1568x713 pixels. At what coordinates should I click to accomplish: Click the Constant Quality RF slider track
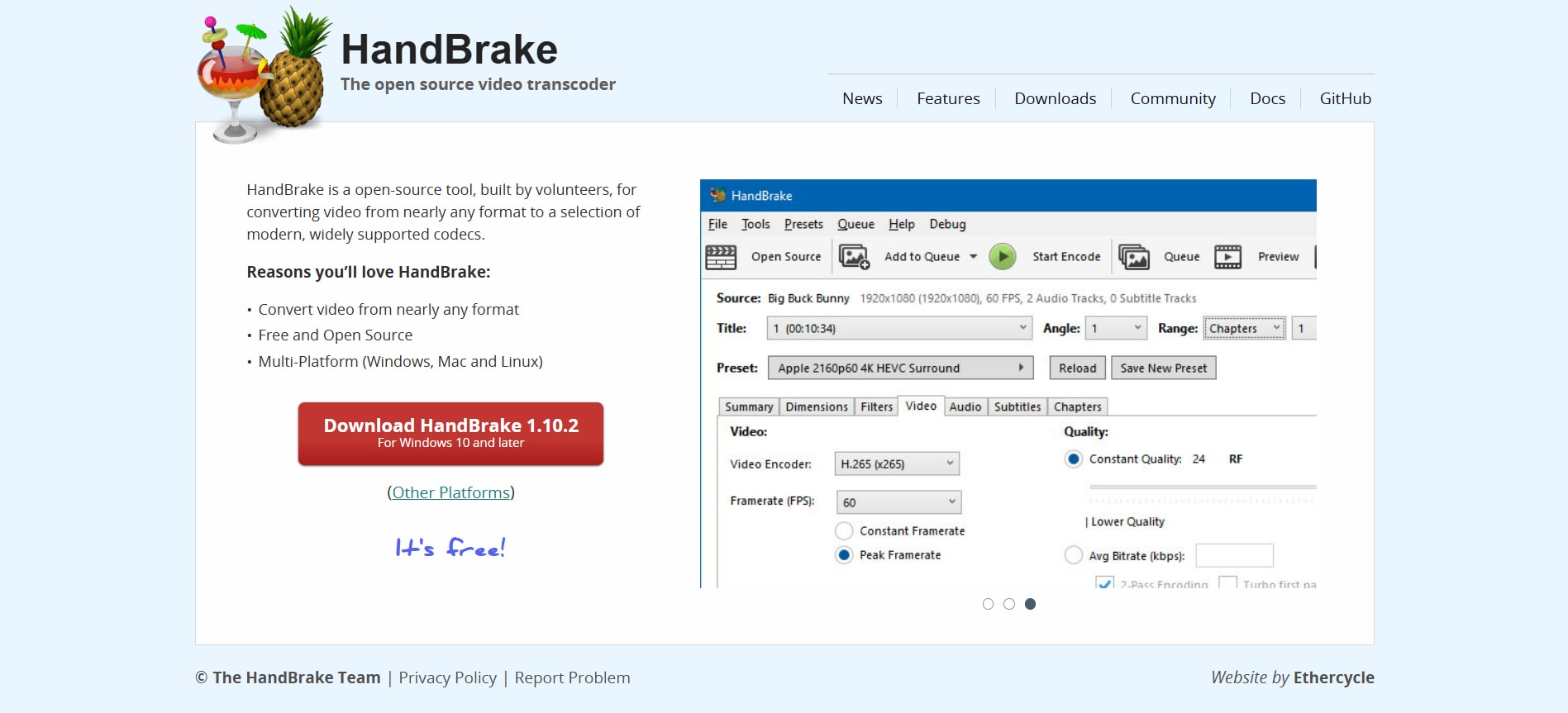pos(1203,487)
